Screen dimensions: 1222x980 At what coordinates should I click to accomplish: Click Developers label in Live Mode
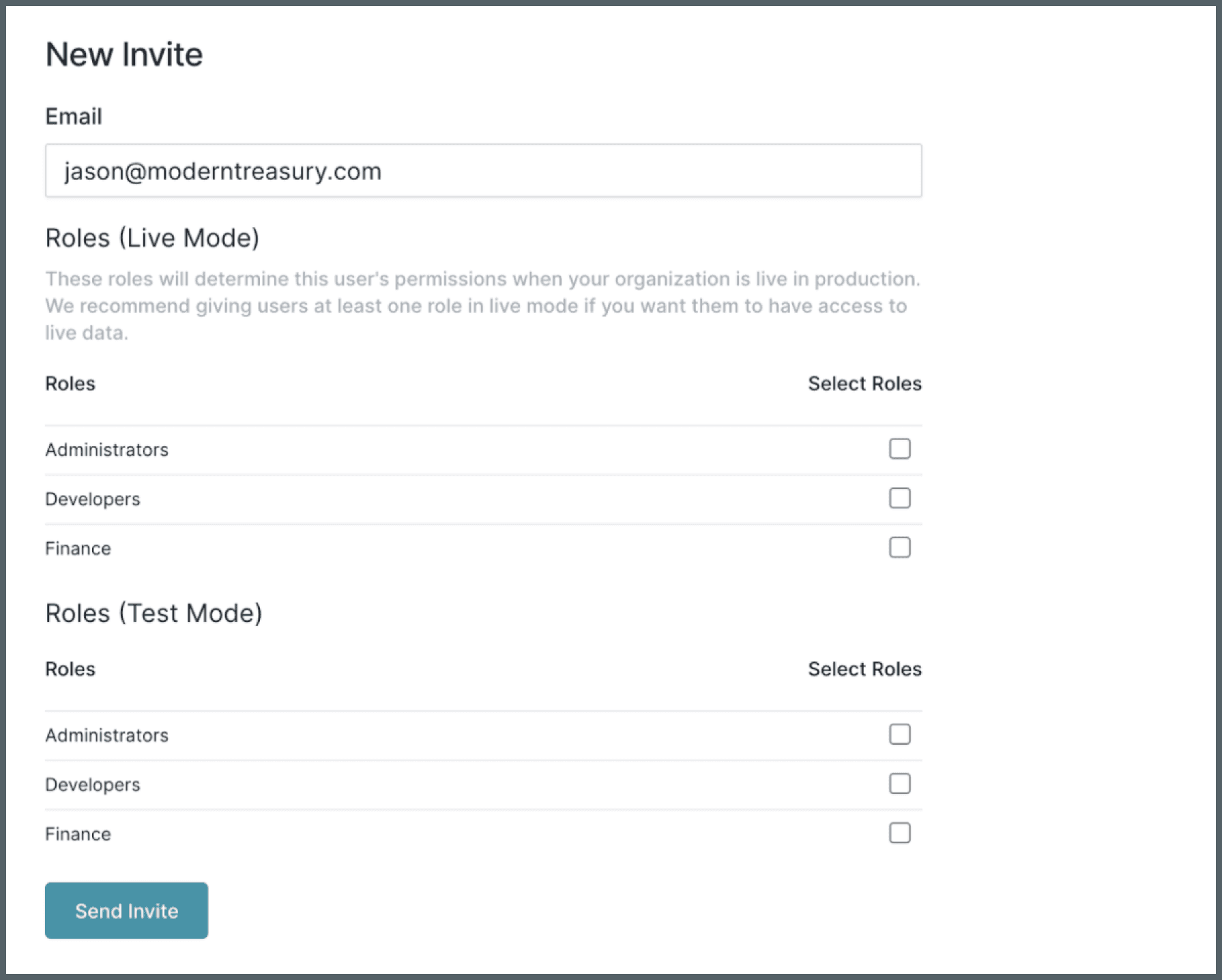[92, 499]
